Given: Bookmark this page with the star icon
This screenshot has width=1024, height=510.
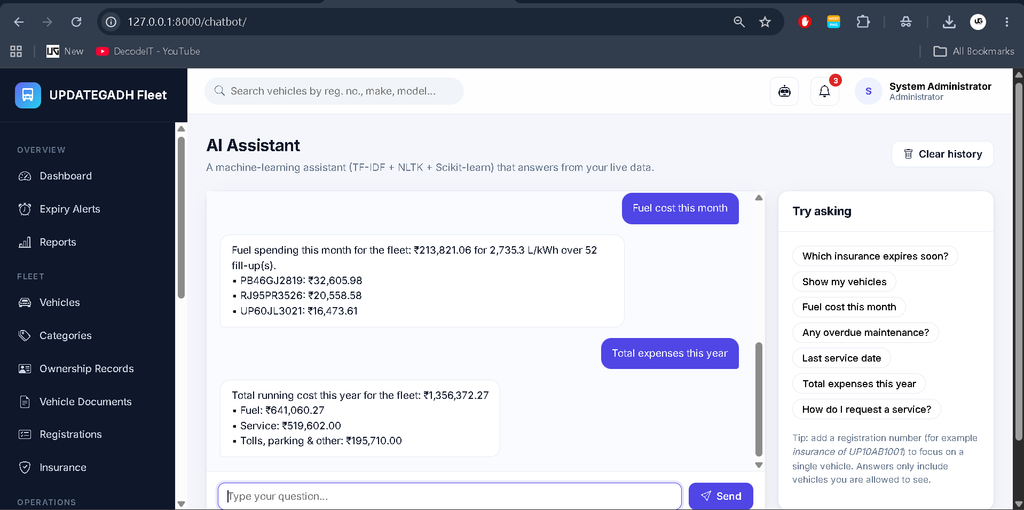Looking at the screenshot, I should tap(765, 22).
